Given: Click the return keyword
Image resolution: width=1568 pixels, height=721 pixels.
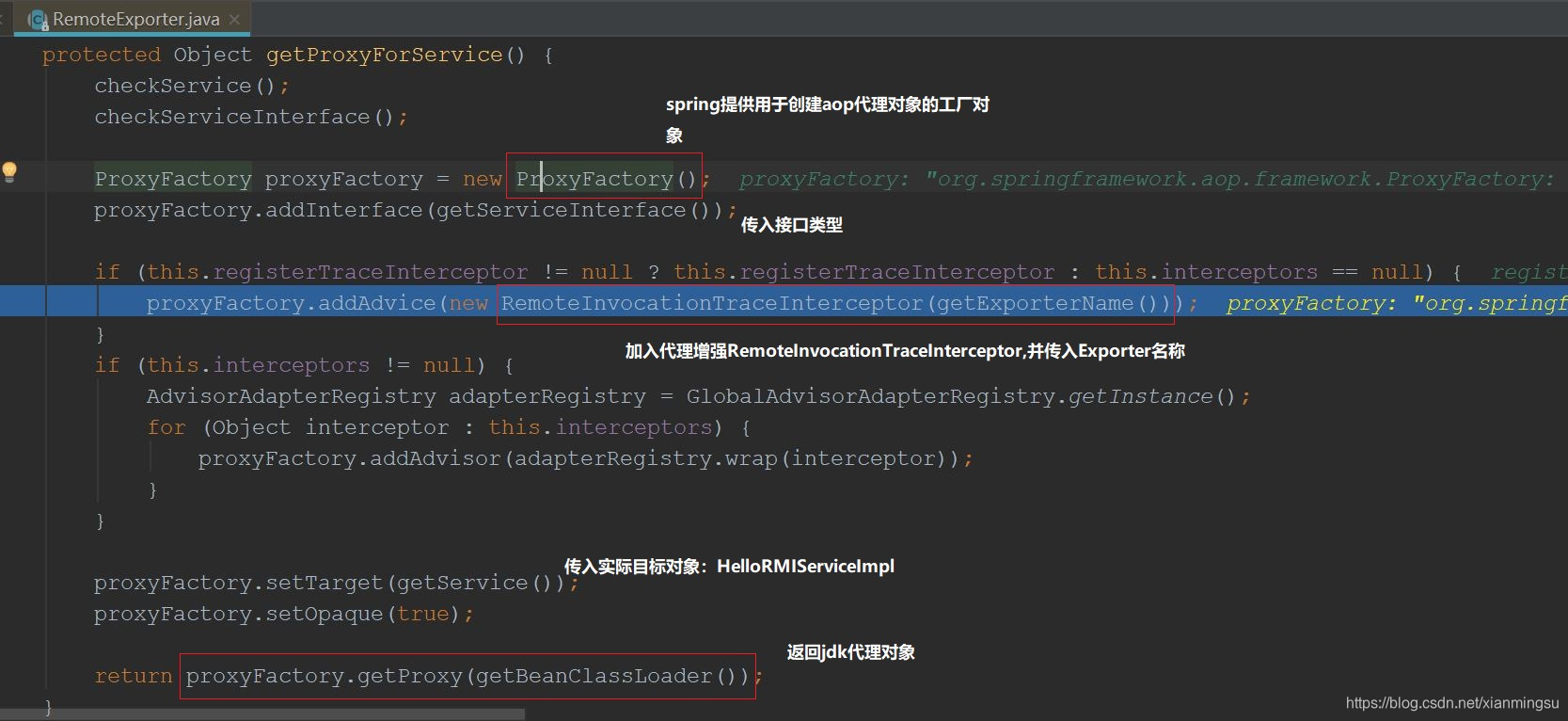Looking at the screenshot, I should coord(134,676).
